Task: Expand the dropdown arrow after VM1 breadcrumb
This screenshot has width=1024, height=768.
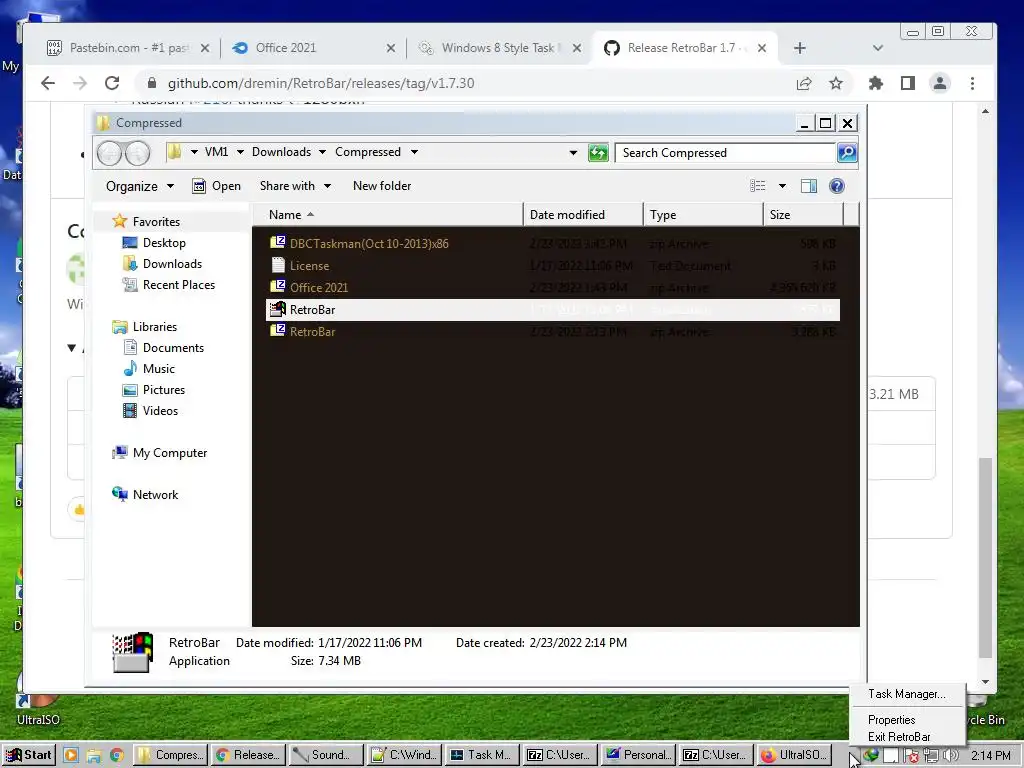Action: tap(240, 152)
